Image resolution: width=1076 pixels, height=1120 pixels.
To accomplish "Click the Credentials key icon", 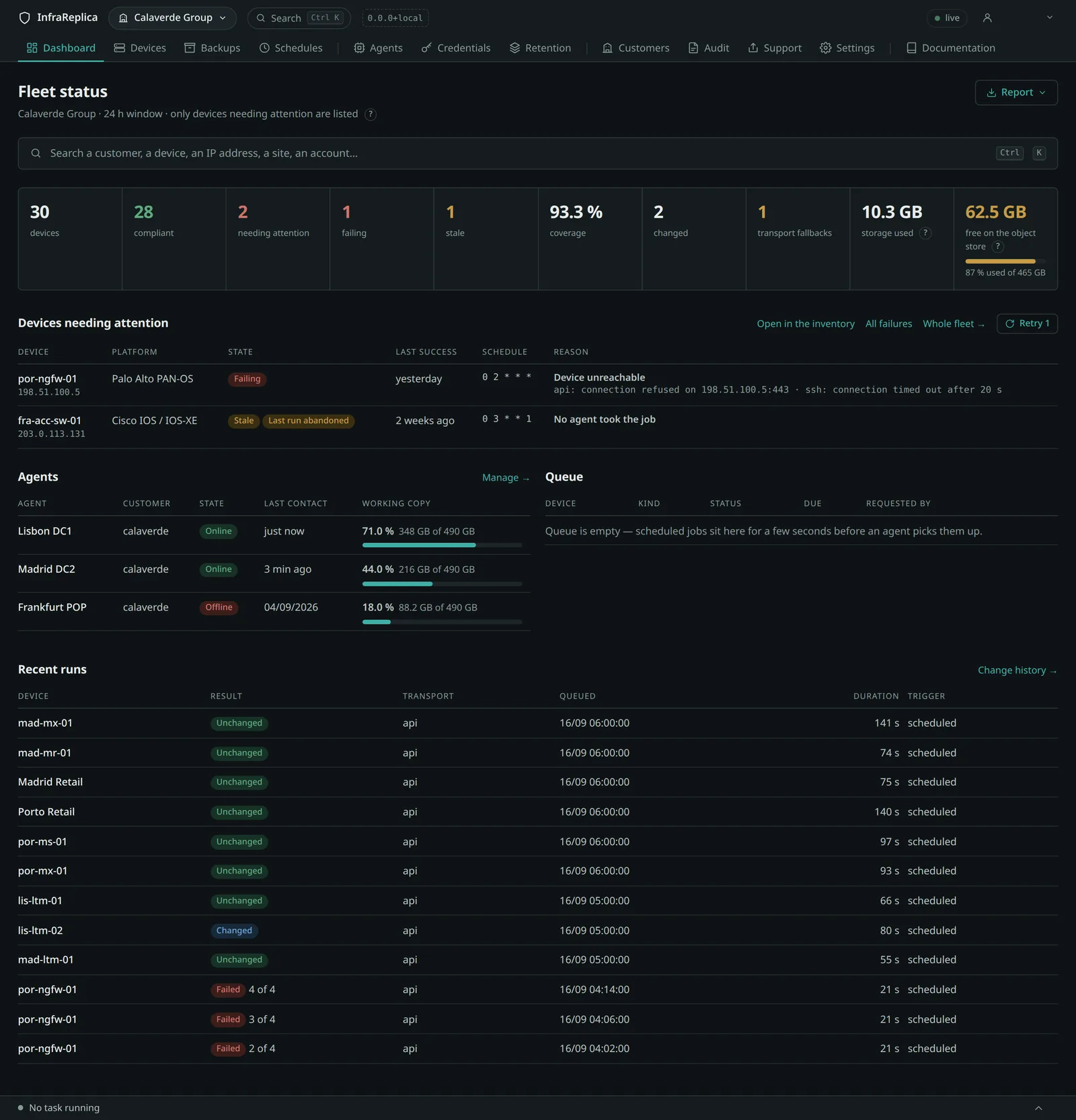I will 426,48.
